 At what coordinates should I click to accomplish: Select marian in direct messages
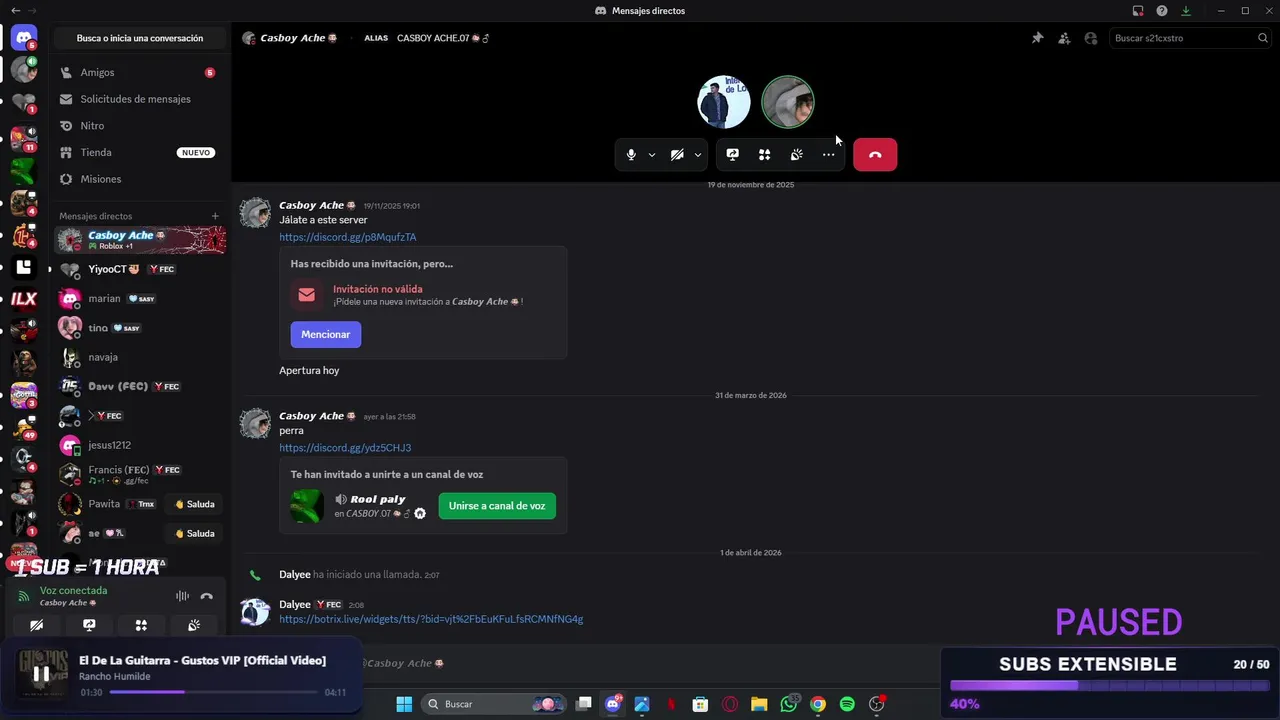coord(140,298)
